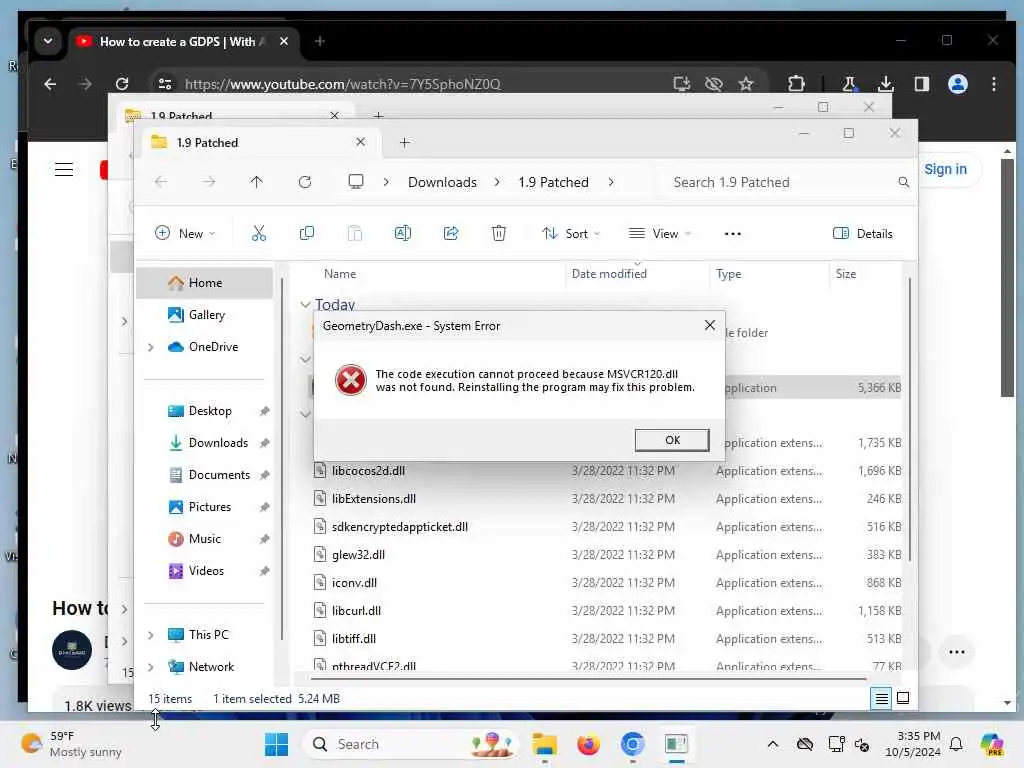The height and width of the screenshot is (768, 1024).
Task: Sort by the Type column header
Action: [x=728, y=274]
